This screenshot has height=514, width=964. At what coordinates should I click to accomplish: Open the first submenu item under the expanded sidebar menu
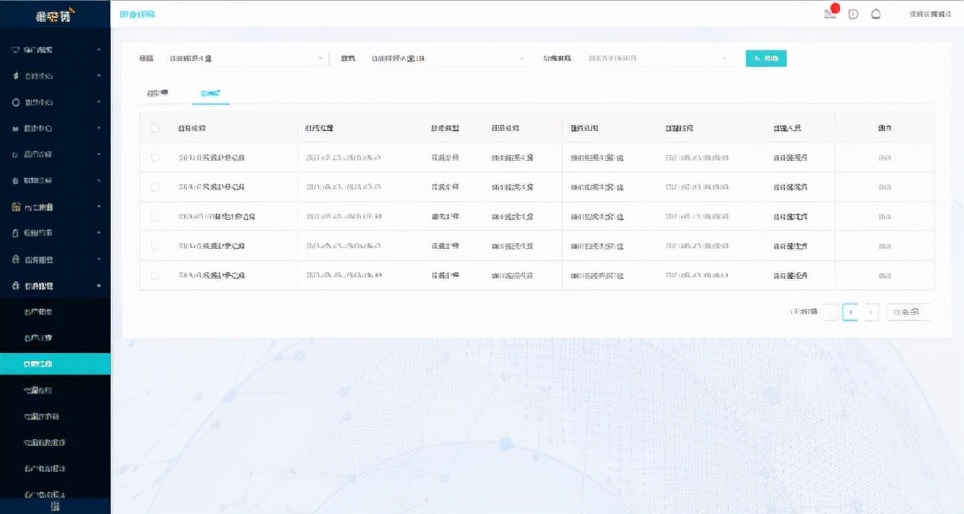[38, 312]
